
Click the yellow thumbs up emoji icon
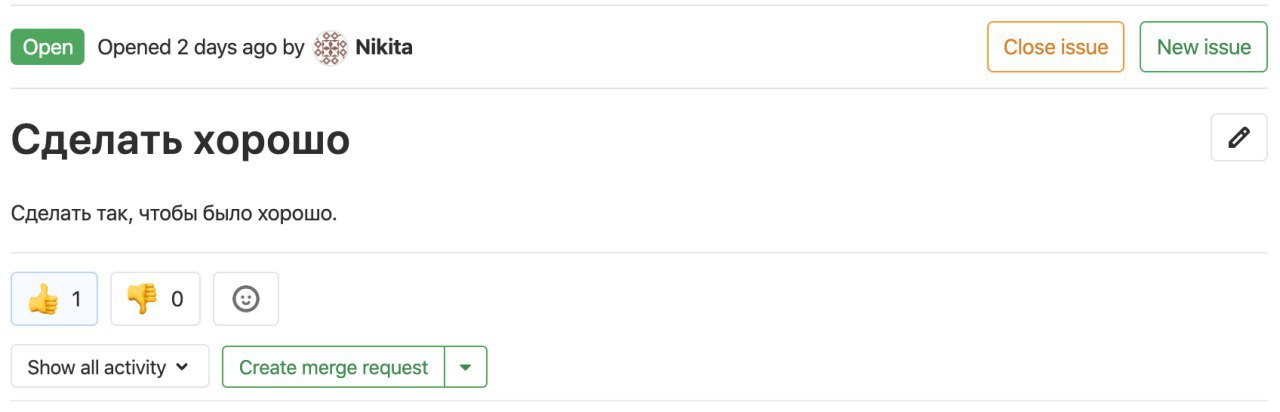tap(43, 299)
